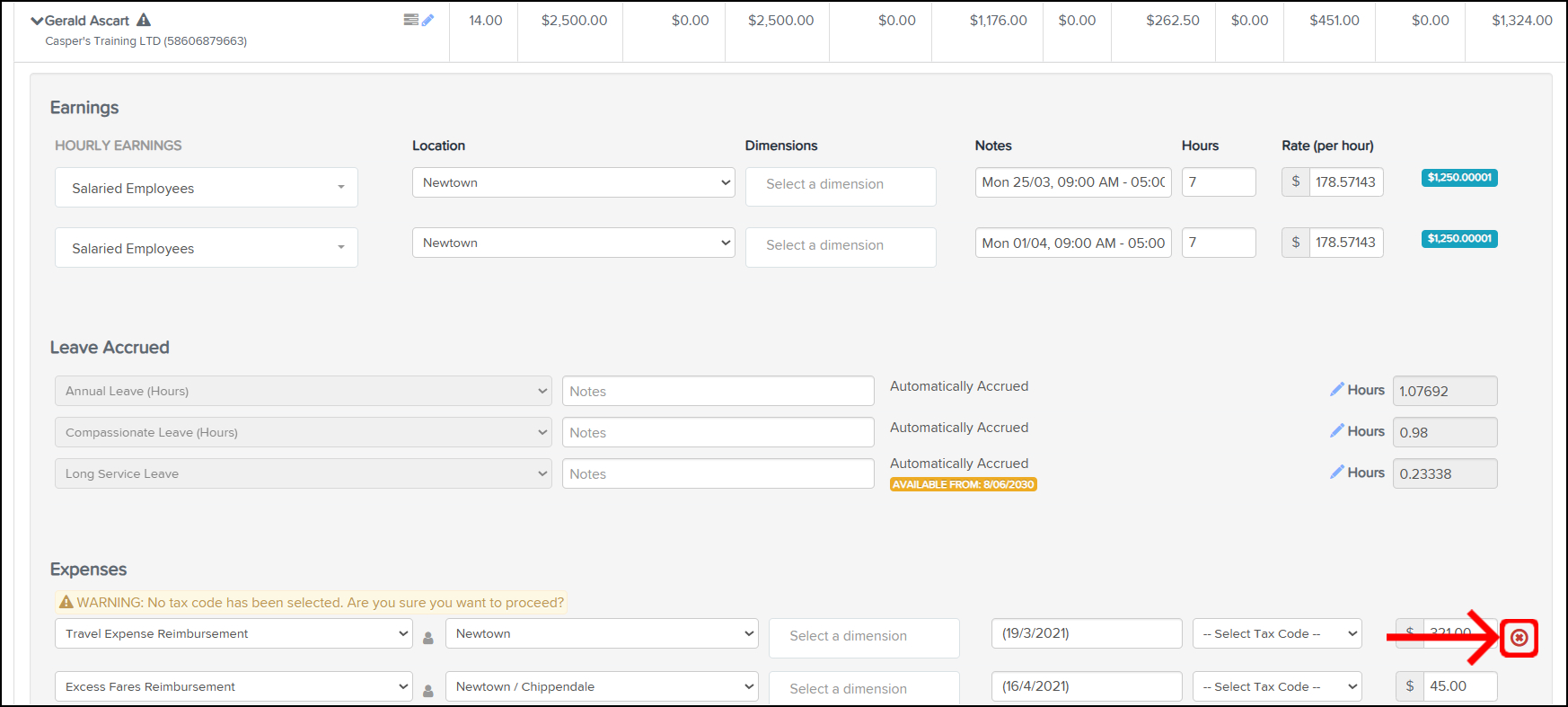Screen dimensions: 1568x707
Task: Click the notes list icon beside Gerald Ascart
Action: (410, 20)
